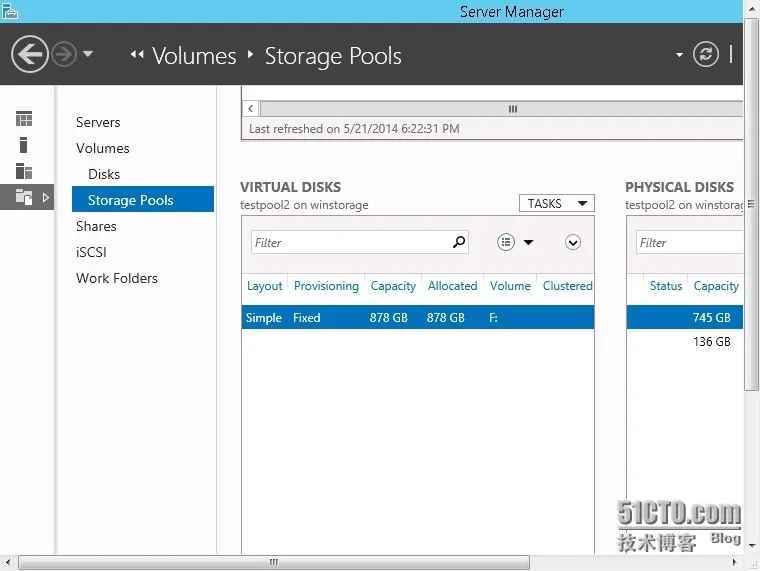
Task: Open the dropdown arrow left of the refresh icon
Action: pos(679,55)
